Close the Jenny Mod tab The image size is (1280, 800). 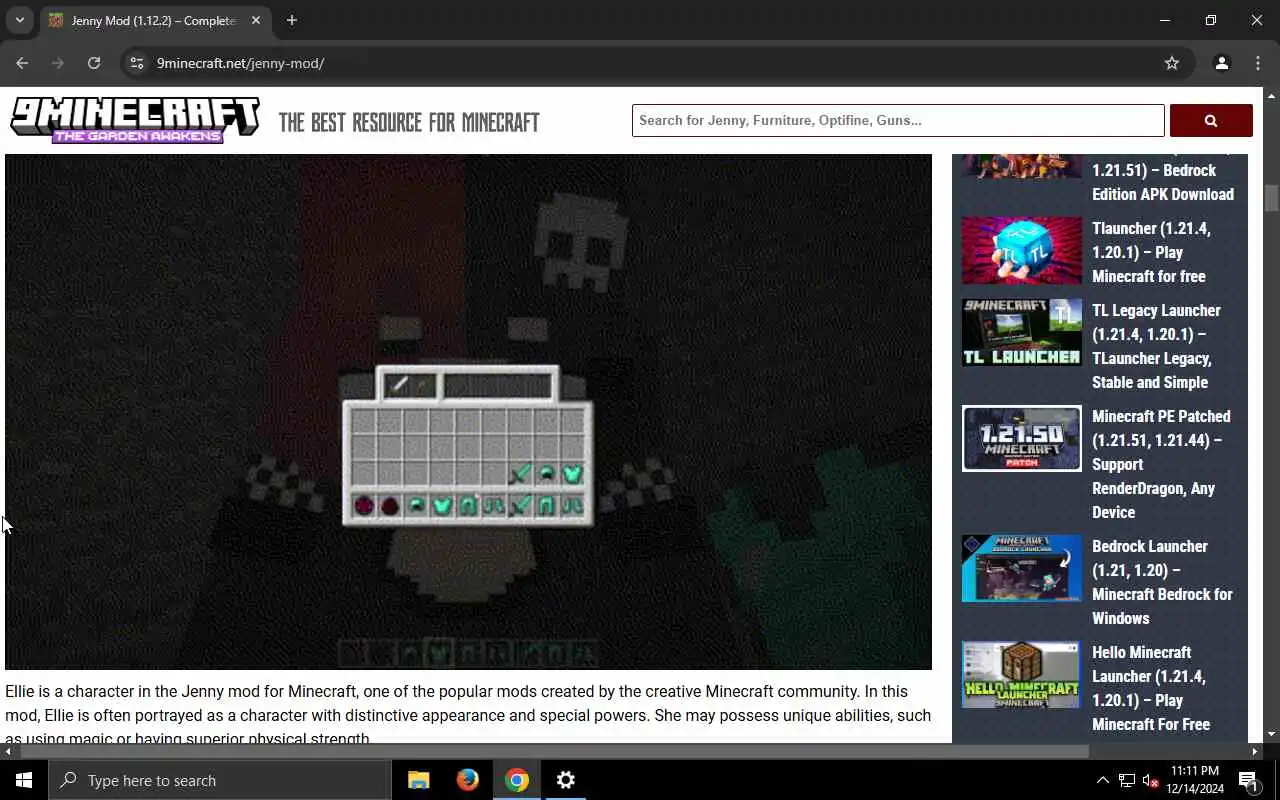click(x=256, y=20)
